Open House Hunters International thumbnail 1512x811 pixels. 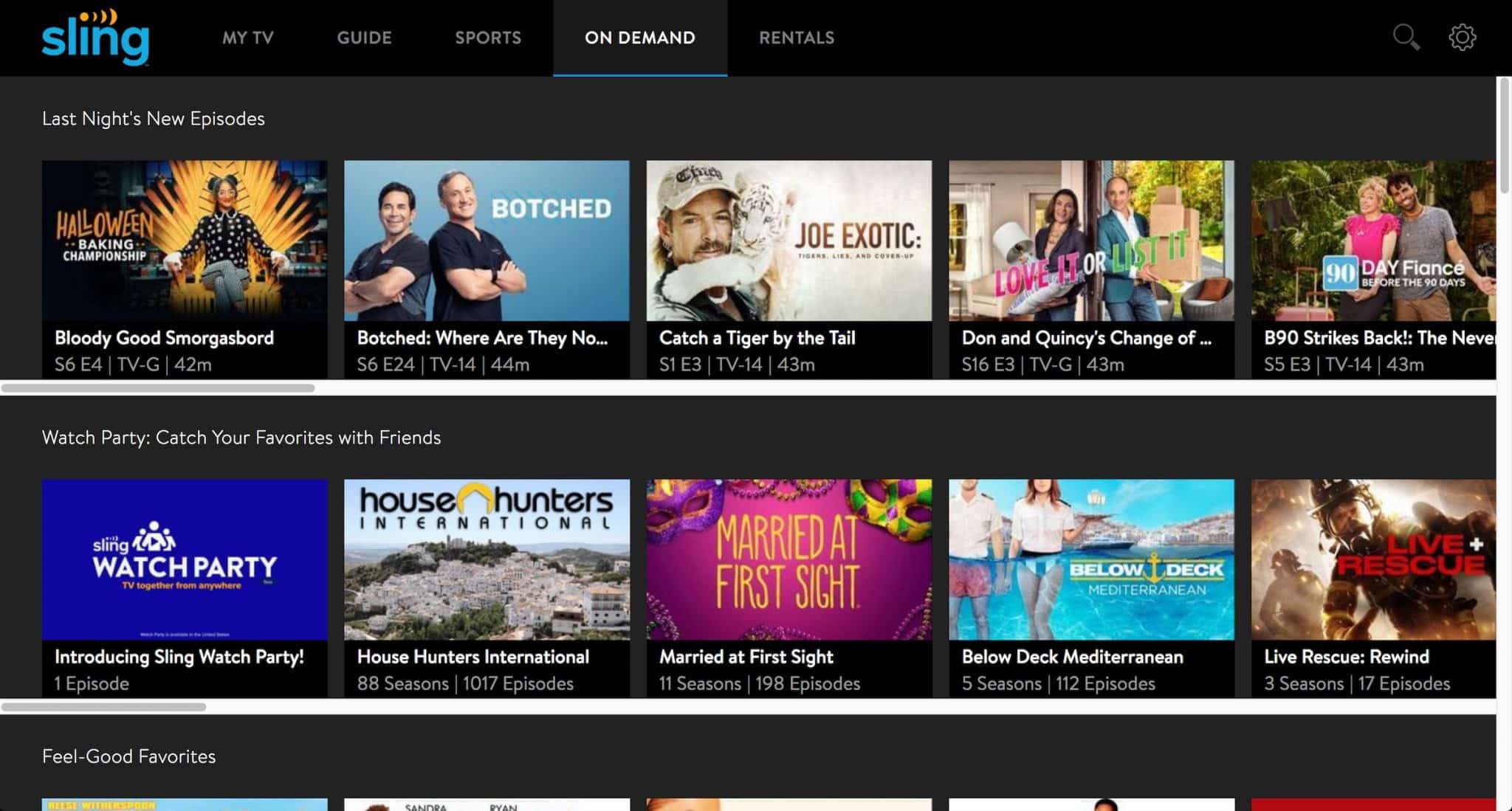click(x=487, y=559)
